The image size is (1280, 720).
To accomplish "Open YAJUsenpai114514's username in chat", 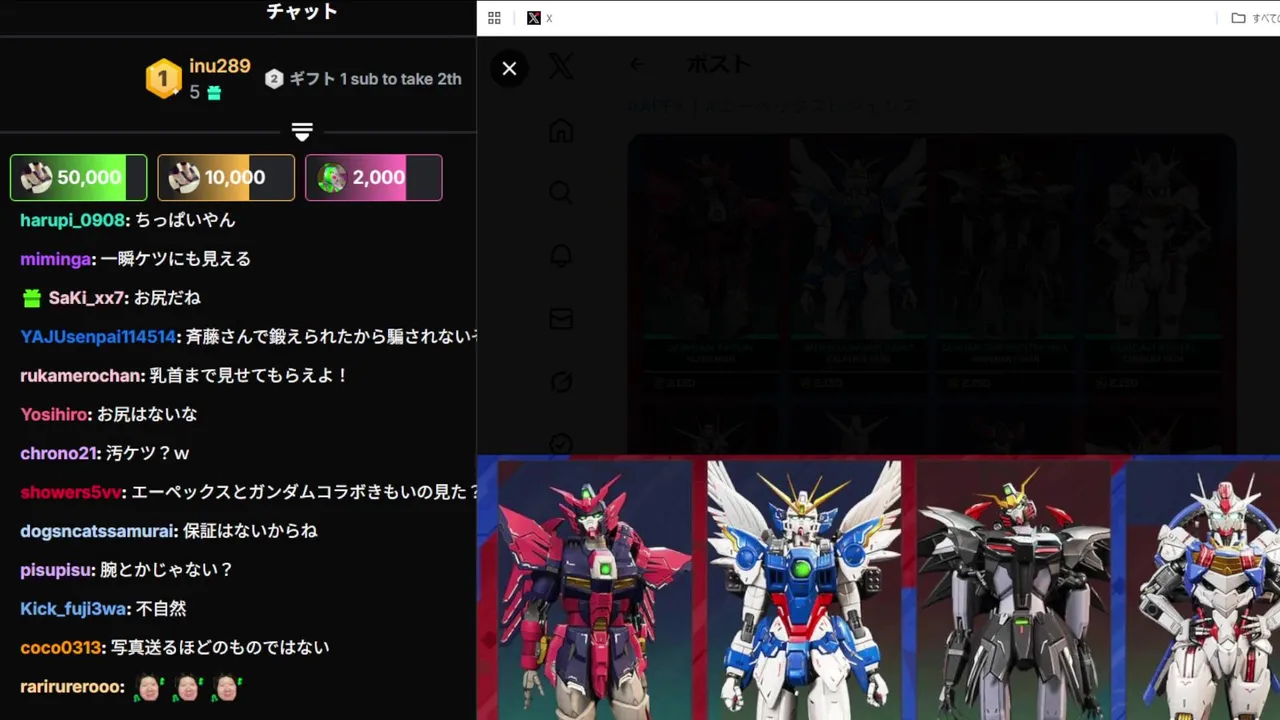I will [98, 337].
